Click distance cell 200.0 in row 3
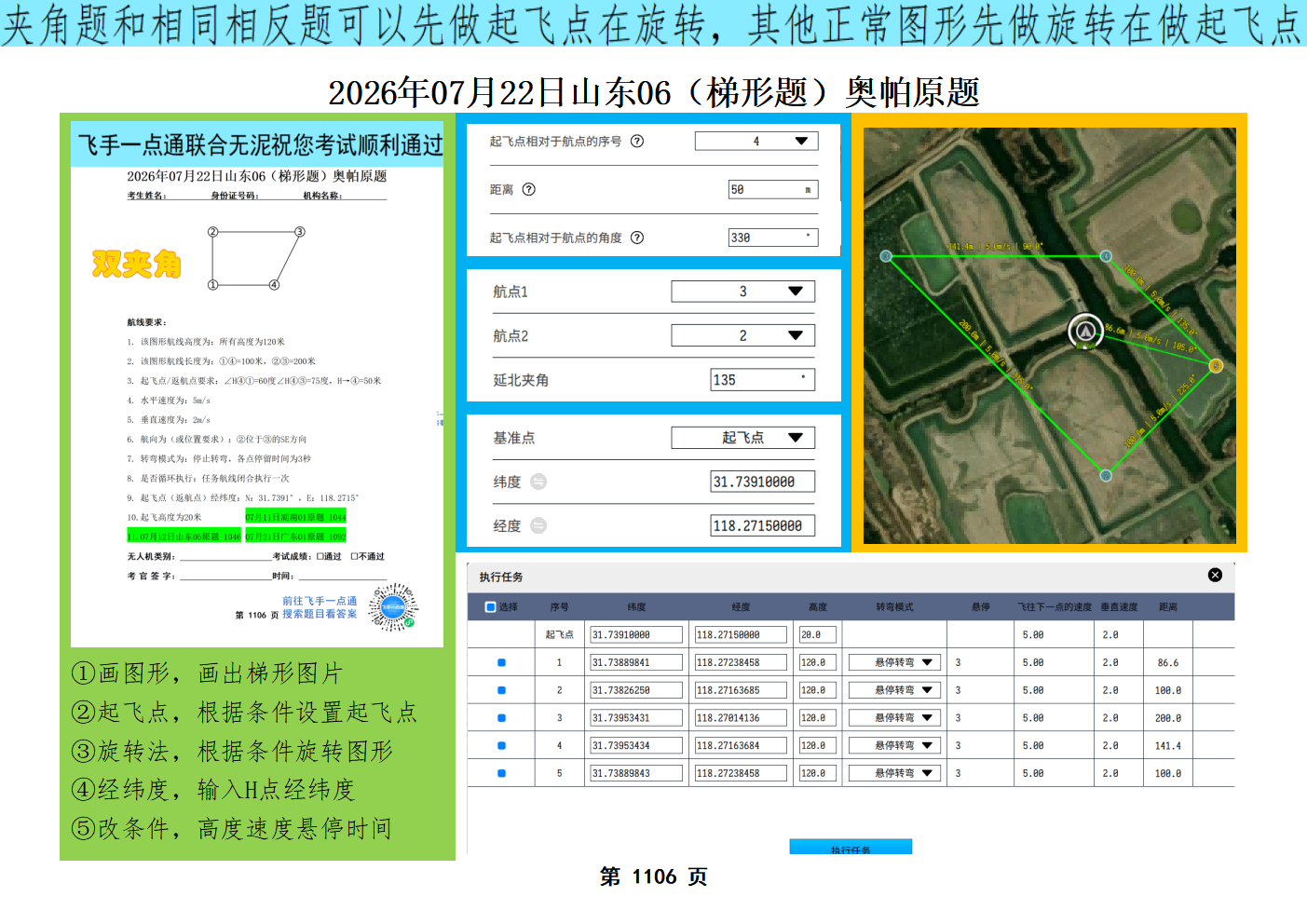1307x924 pixels. [x=1168, y=718]
